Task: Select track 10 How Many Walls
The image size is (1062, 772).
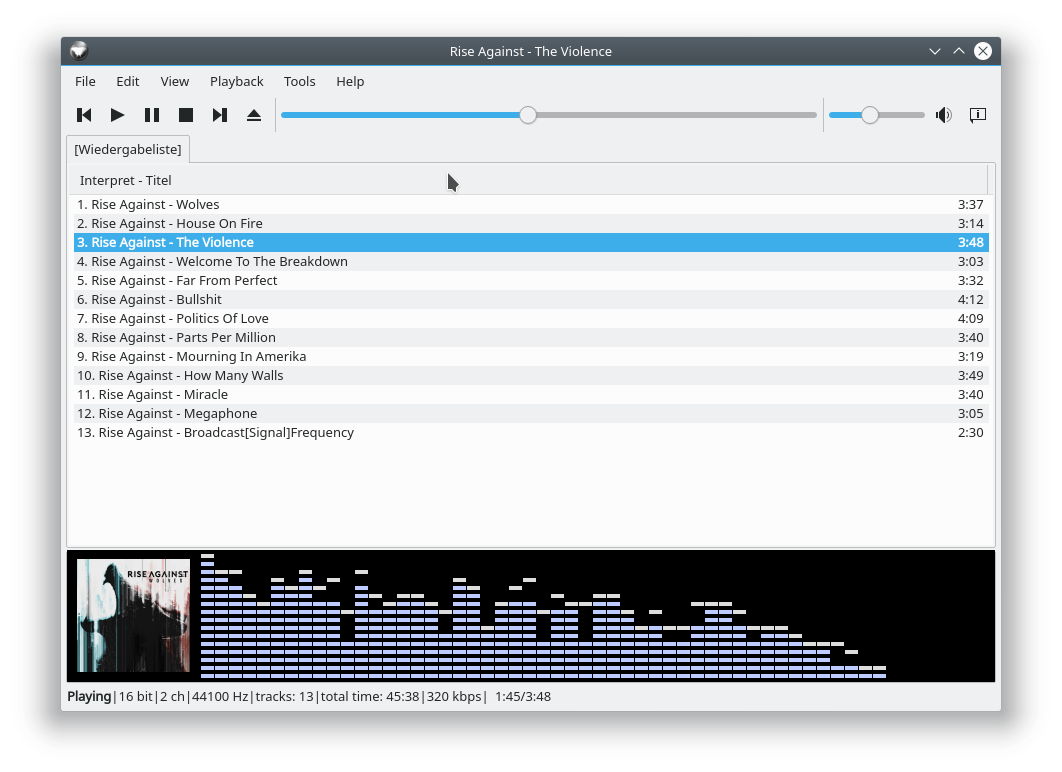Action: coord(531,375)
